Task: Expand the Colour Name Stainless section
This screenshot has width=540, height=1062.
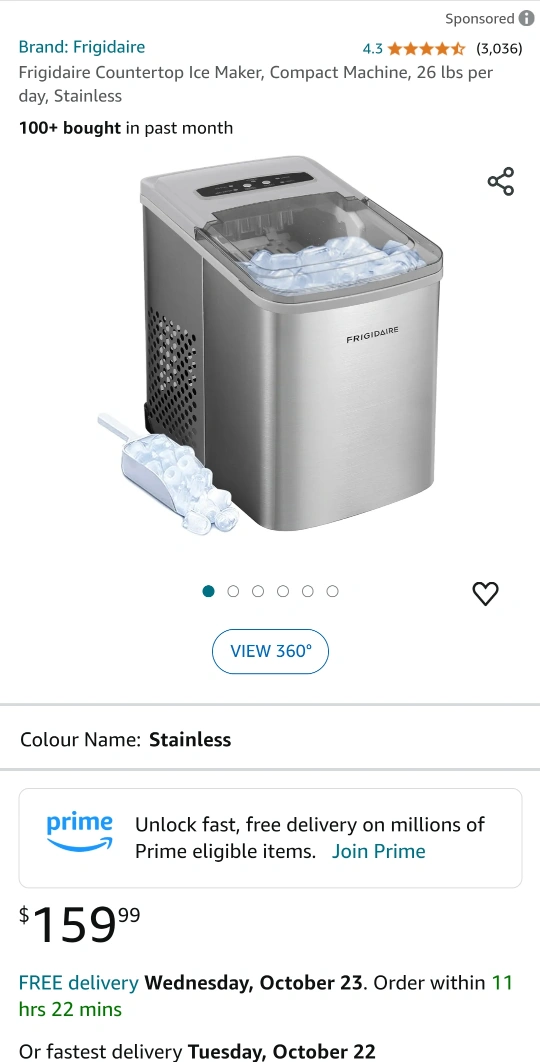Action: [x=270, y=739]
